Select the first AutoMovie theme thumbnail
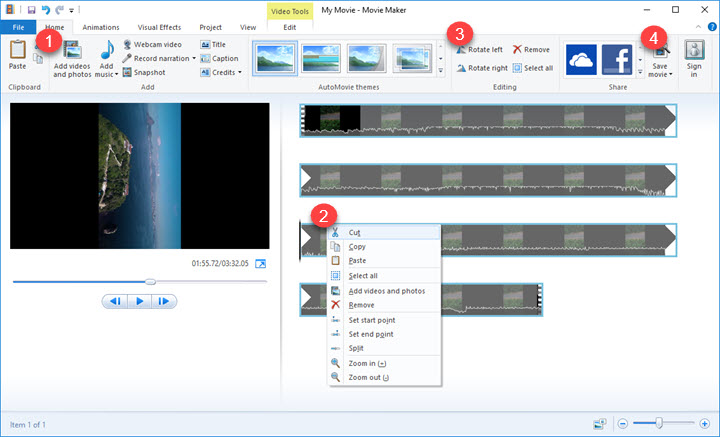 tap(275, 58)
